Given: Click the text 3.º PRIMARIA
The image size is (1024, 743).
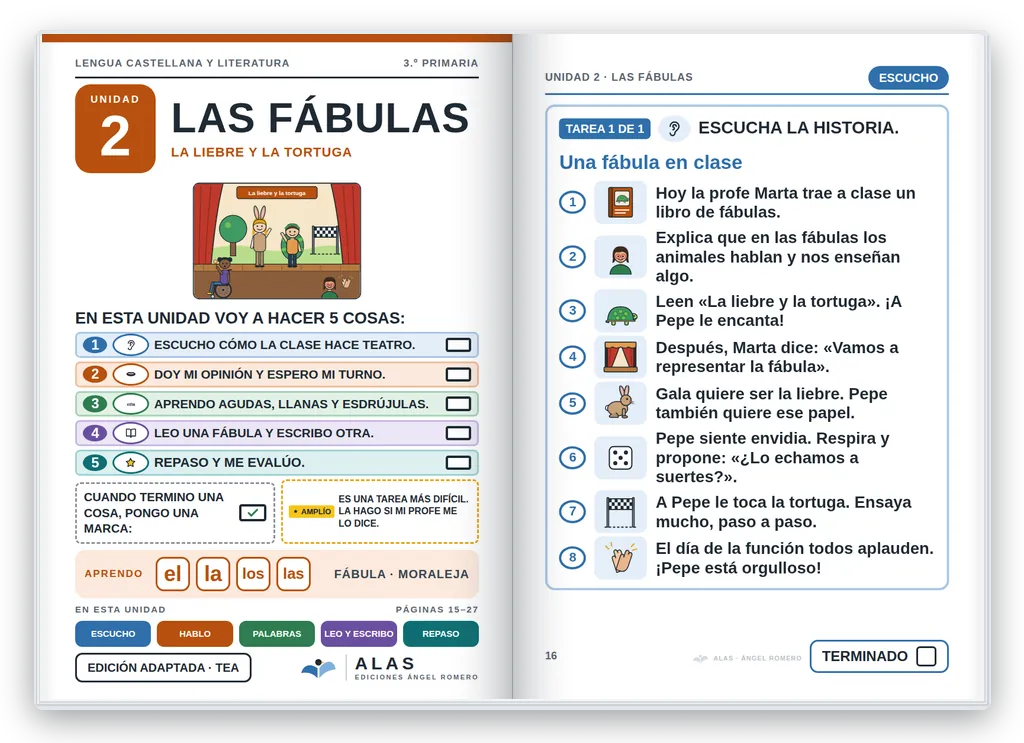Looking at the screenshot, I should click(441, 63).
